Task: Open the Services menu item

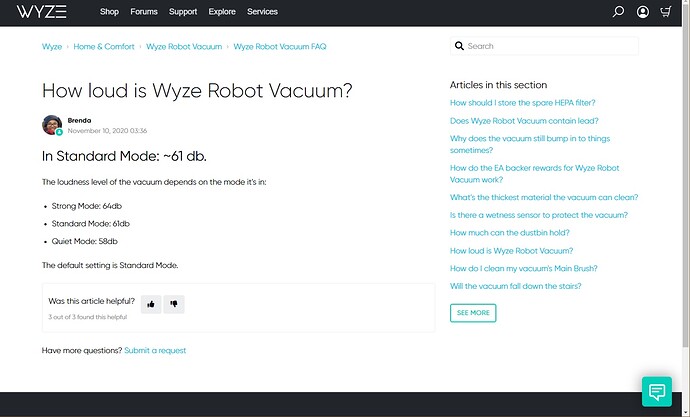Action: click(x=262, y=12)
